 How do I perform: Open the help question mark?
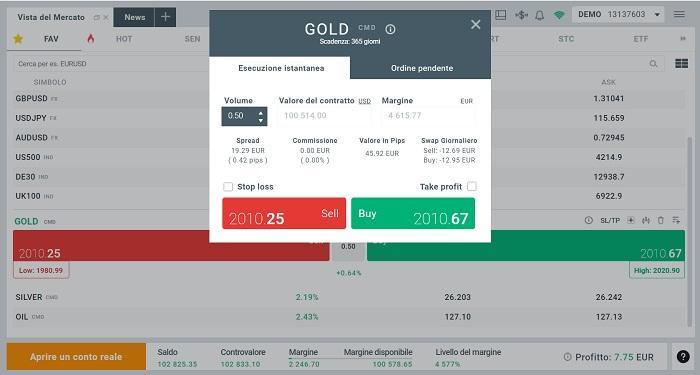click(x=683, y=356)
